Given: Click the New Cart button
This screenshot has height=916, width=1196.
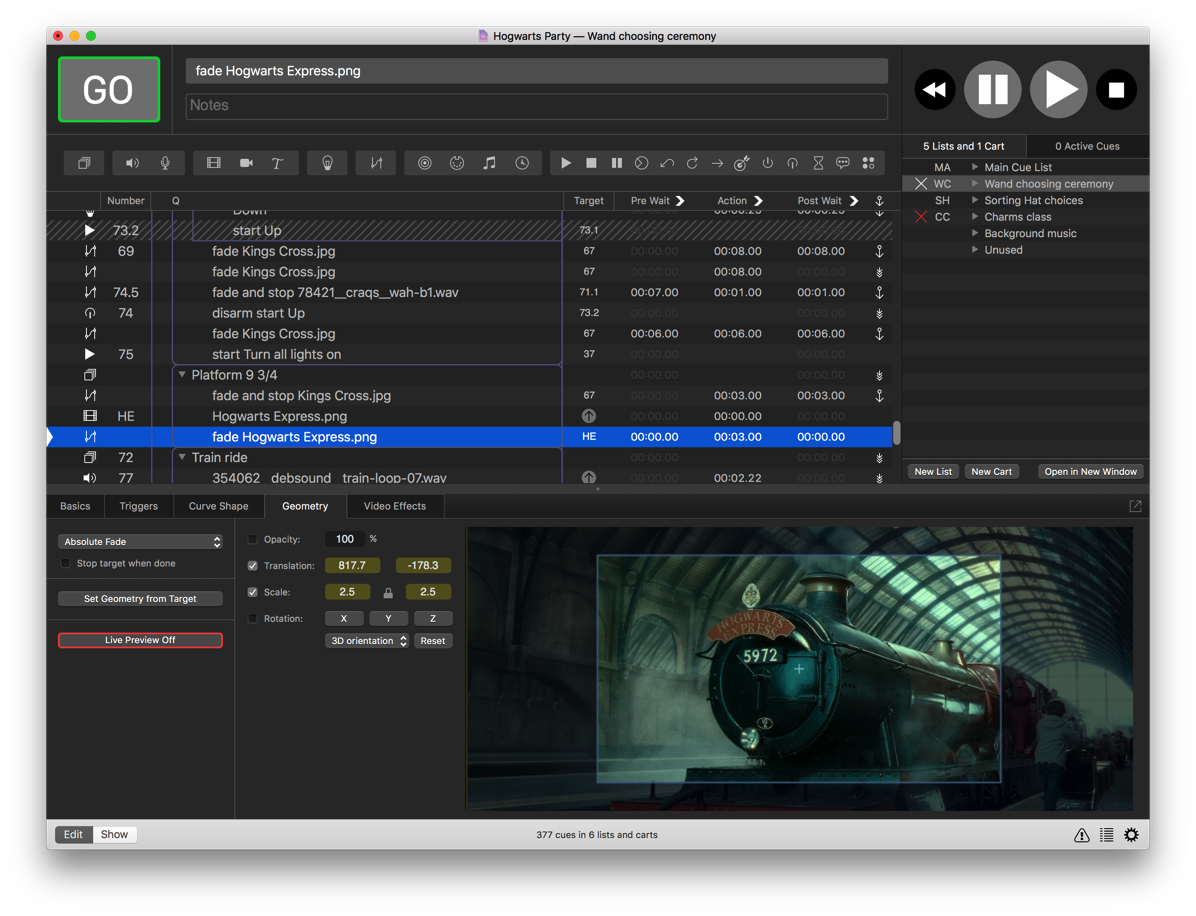Looking at the screenshot, I should point(992,471).
